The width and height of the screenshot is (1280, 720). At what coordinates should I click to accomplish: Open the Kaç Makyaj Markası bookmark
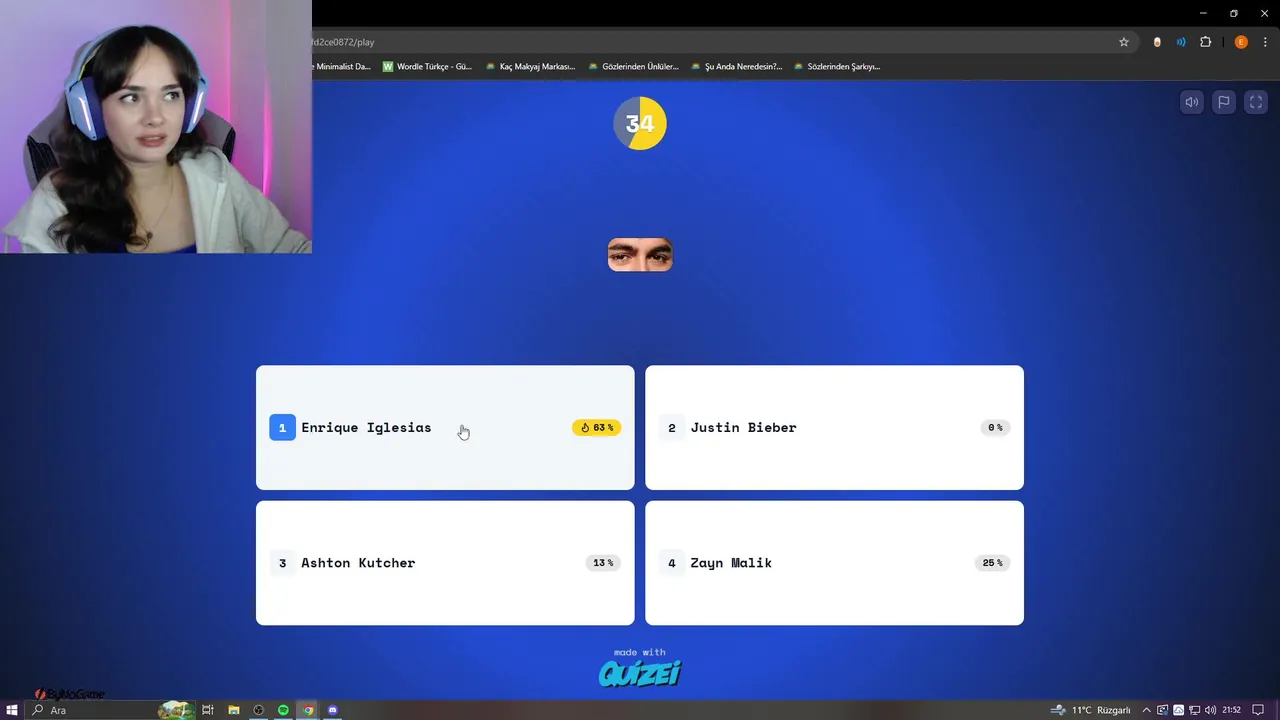click(530, 66)
